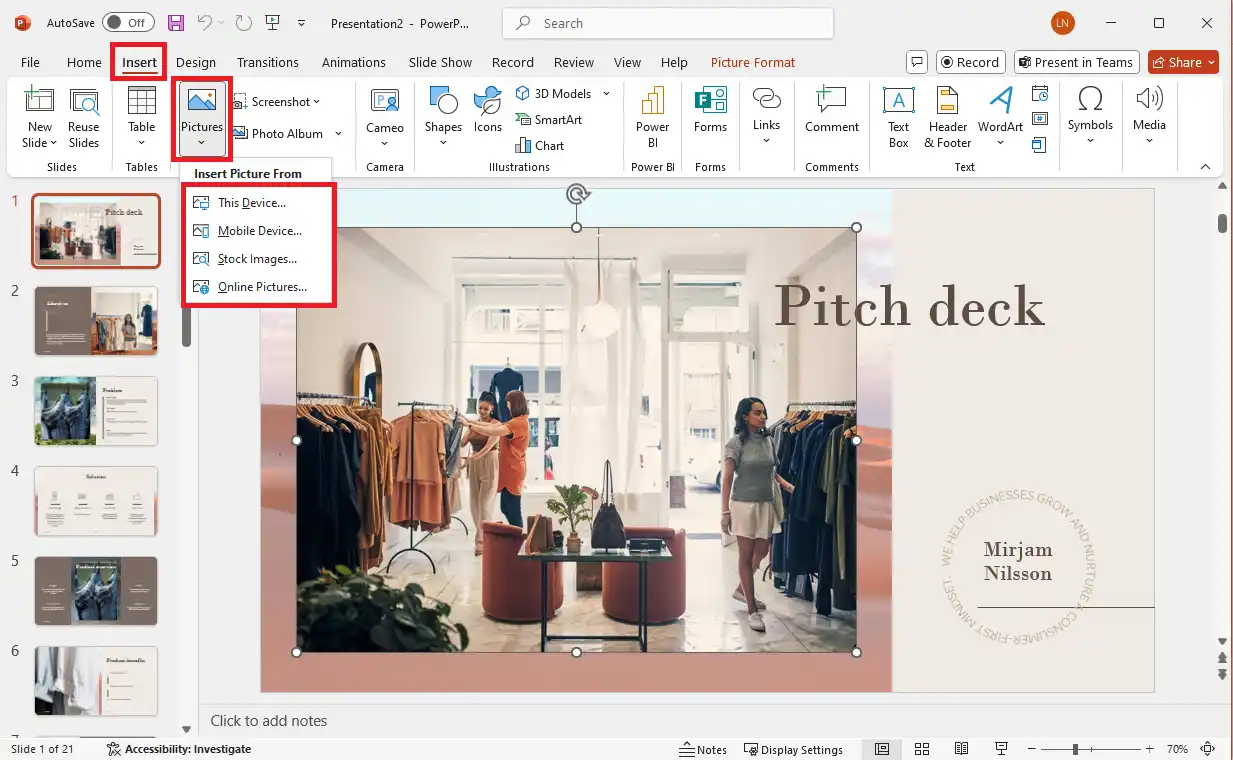This screenshot has width=1233, height=760.
Task: Open the Icons library
Action: point(488,110)
